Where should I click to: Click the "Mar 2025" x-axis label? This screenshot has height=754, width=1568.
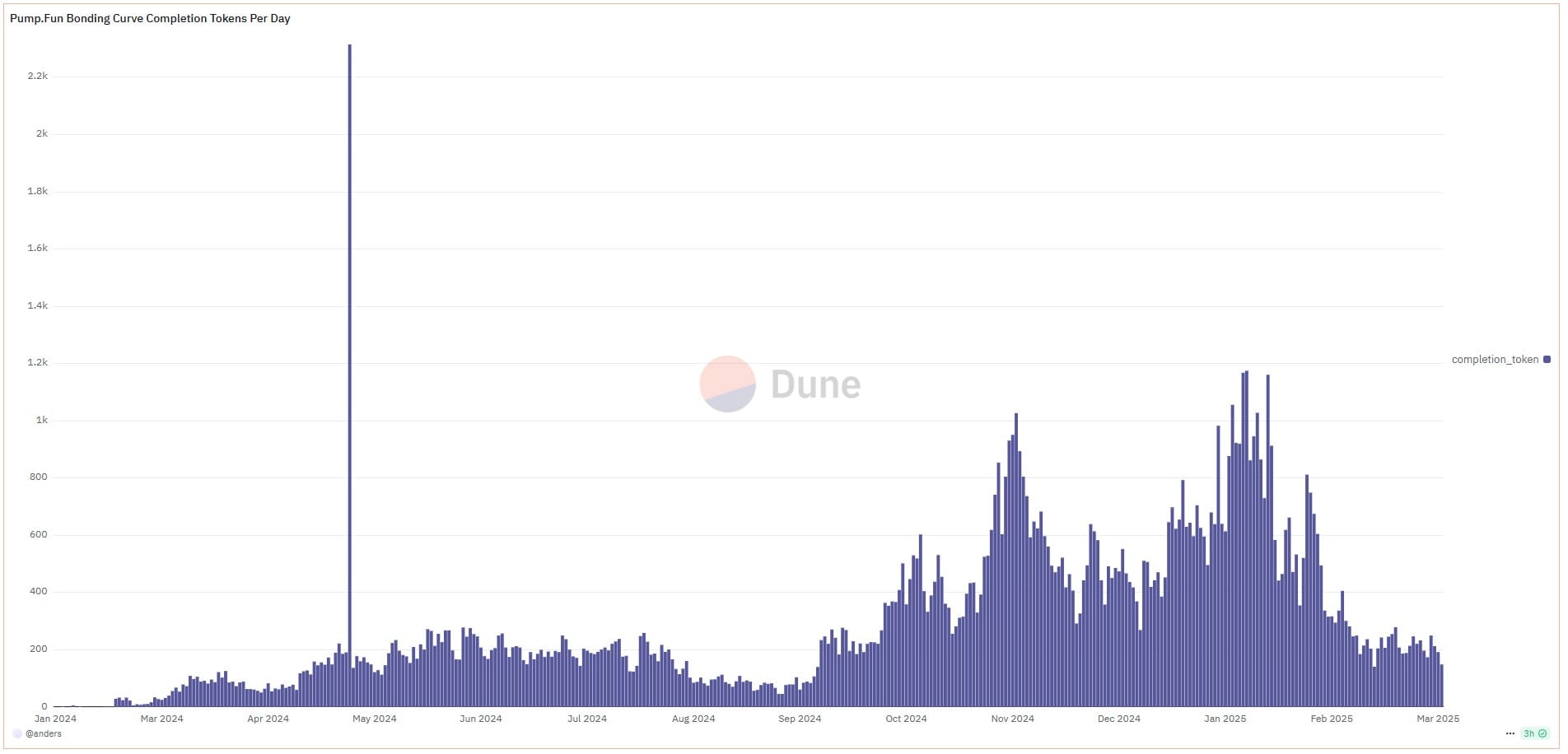tap(1437, 719)
